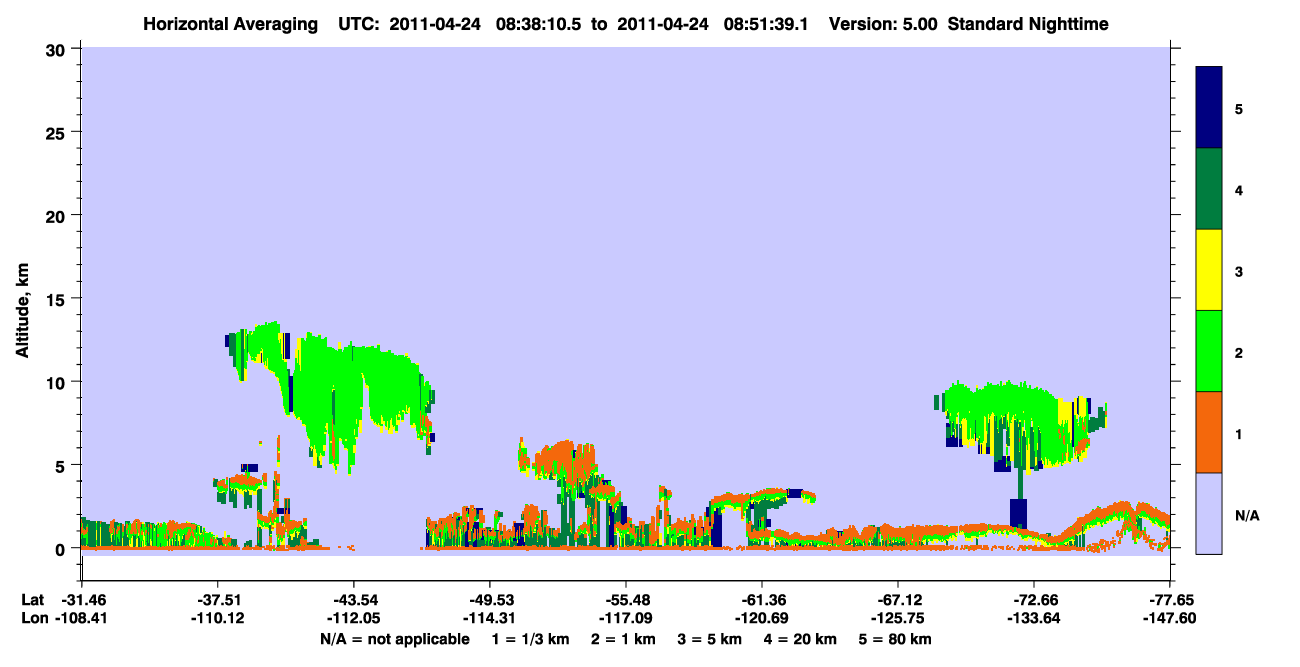Click the Version 5.00 Standard Nighttime label
1300x667 pixels.
pos(968,23)
